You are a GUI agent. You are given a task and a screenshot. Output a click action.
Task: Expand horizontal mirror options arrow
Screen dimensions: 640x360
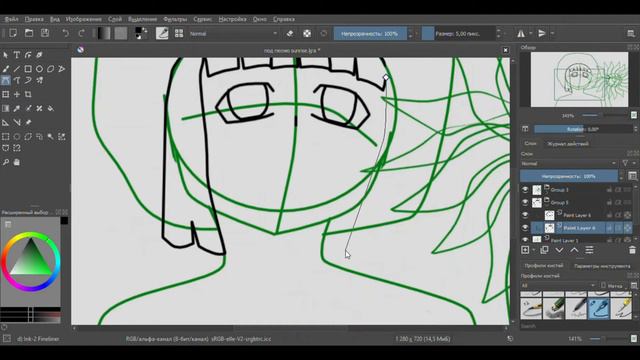tap(531, 33)
